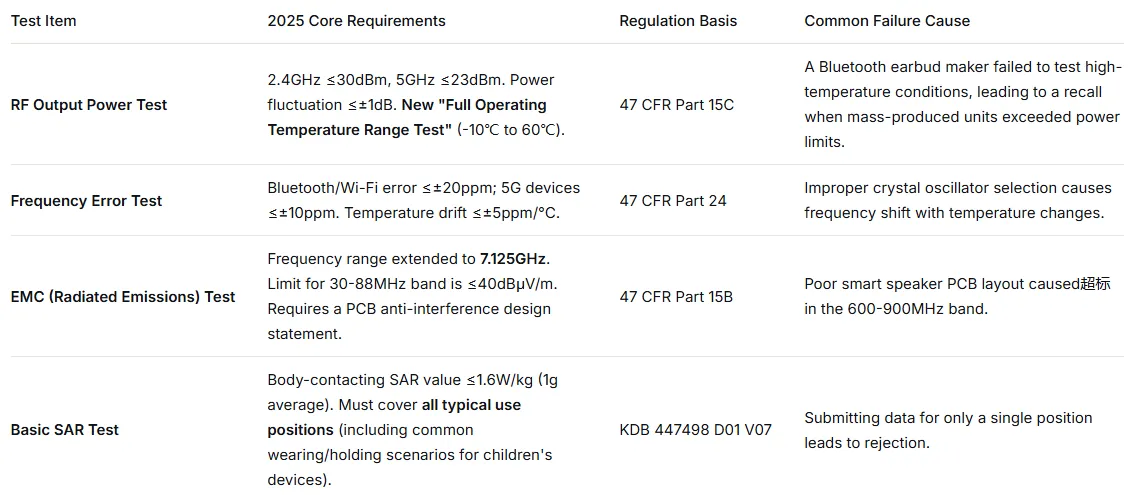Click the "47 CFR Part 15B" regulation cell
The width and height of the screenshot is (1147, 495).
[x=676, y=297]
